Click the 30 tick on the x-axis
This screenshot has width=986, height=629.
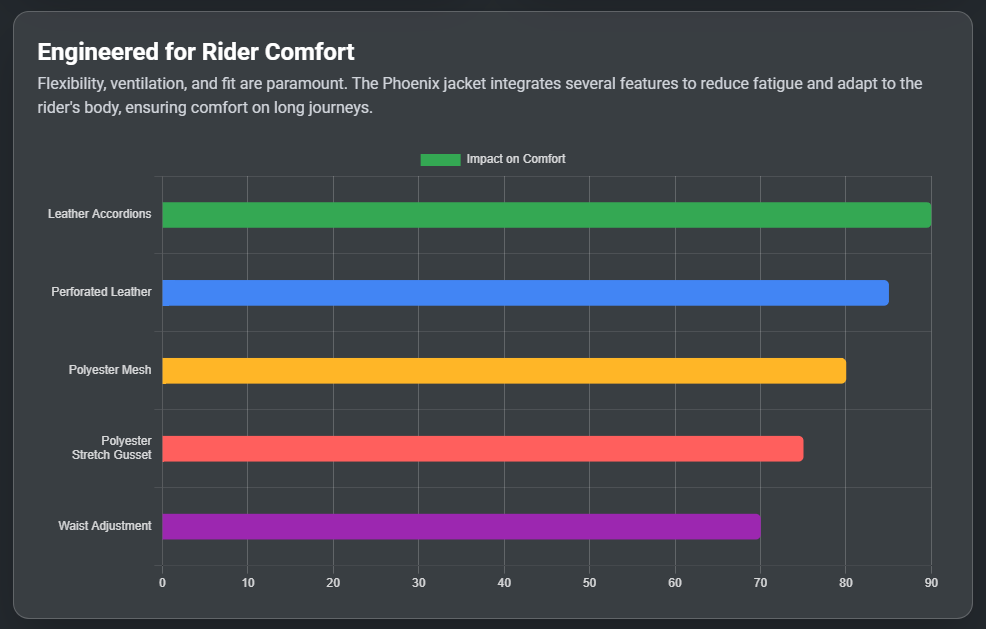pos(419,583)
